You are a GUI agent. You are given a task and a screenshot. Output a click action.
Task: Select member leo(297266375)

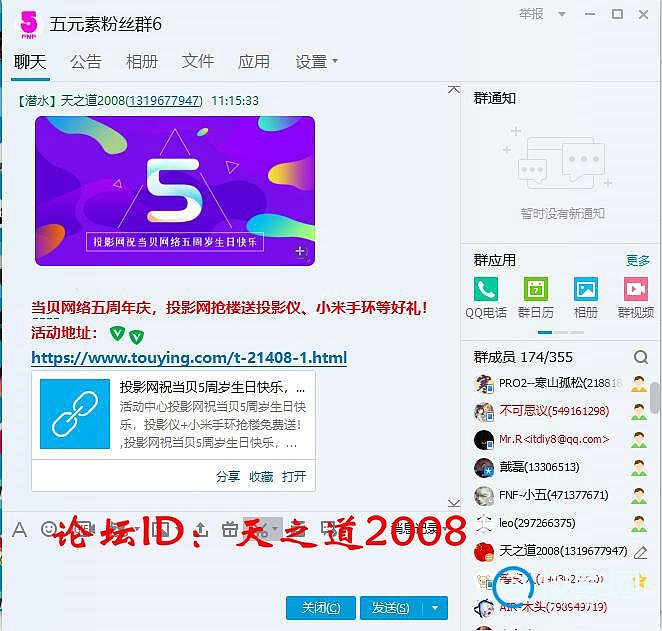click(x=537, y=523)
